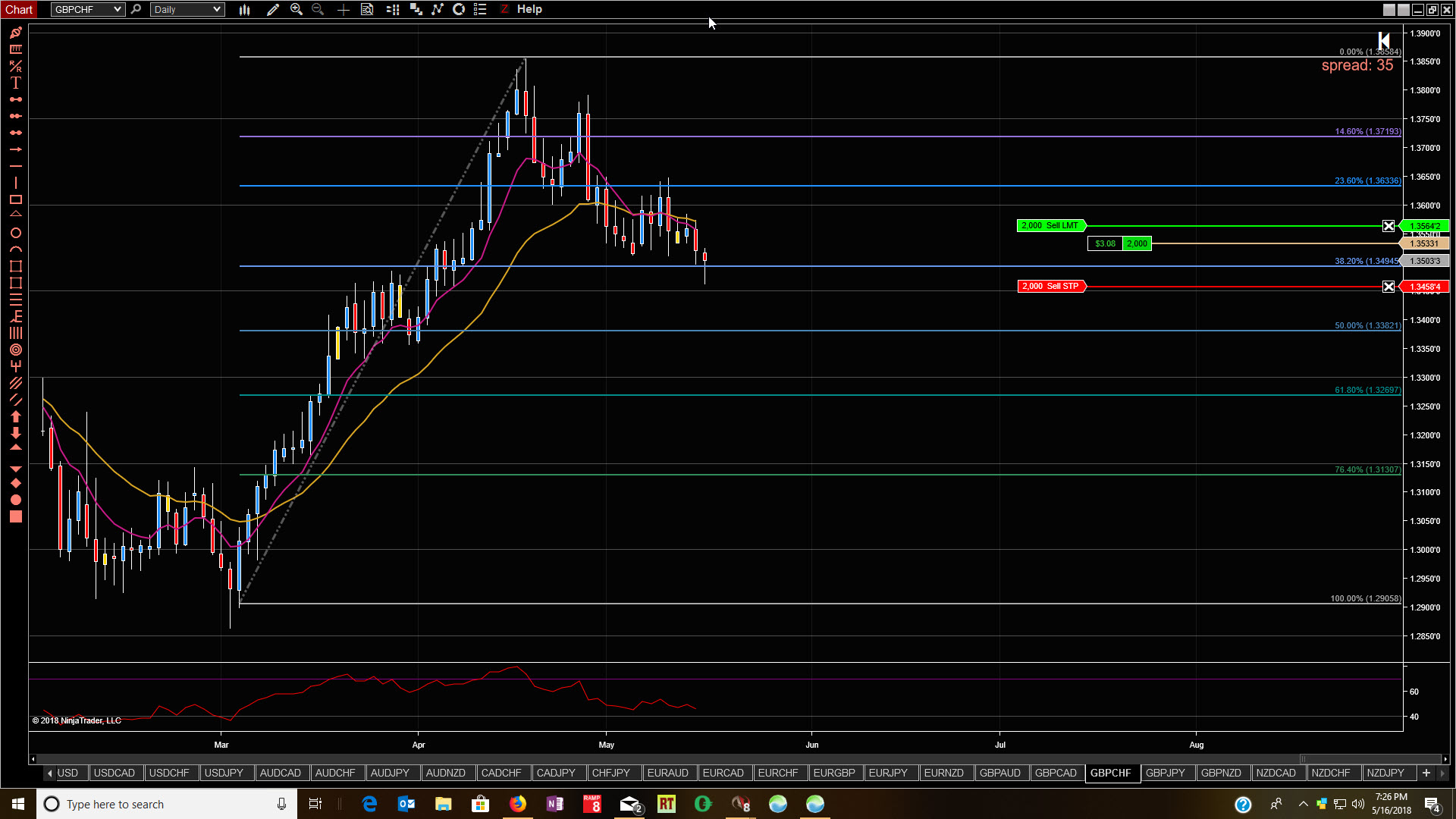Enable the crosshair cursor tool
This screenshot has height=819, width=1456.
344,10
